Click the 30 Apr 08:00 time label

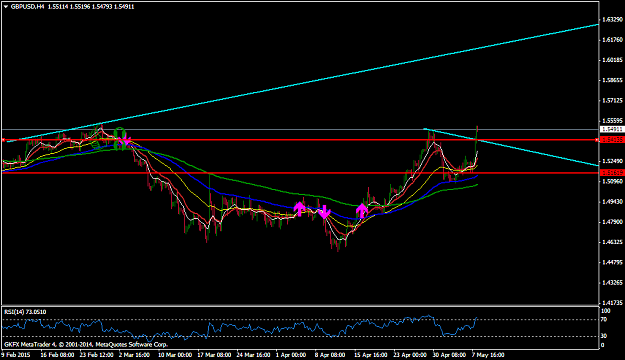(449, 354)
